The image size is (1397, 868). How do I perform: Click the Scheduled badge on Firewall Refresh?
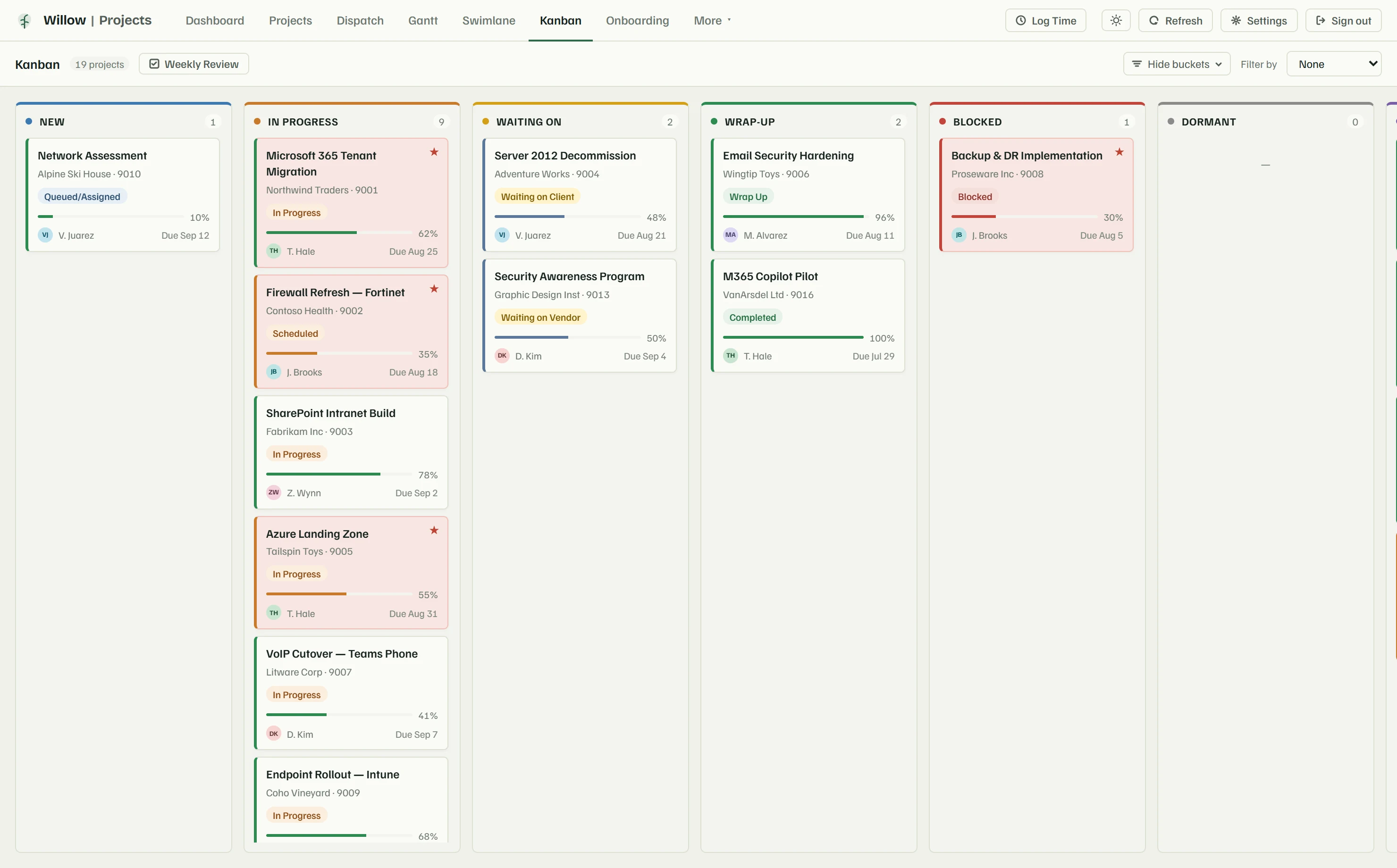[x=295, y=334]
